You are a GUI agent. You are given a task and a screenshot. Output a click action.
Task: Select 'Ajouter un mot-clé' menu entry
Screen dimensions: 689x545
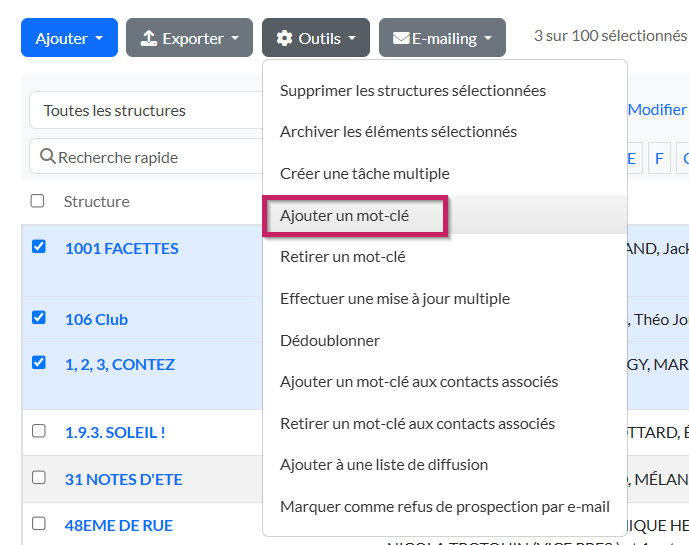tap(345, 215)
